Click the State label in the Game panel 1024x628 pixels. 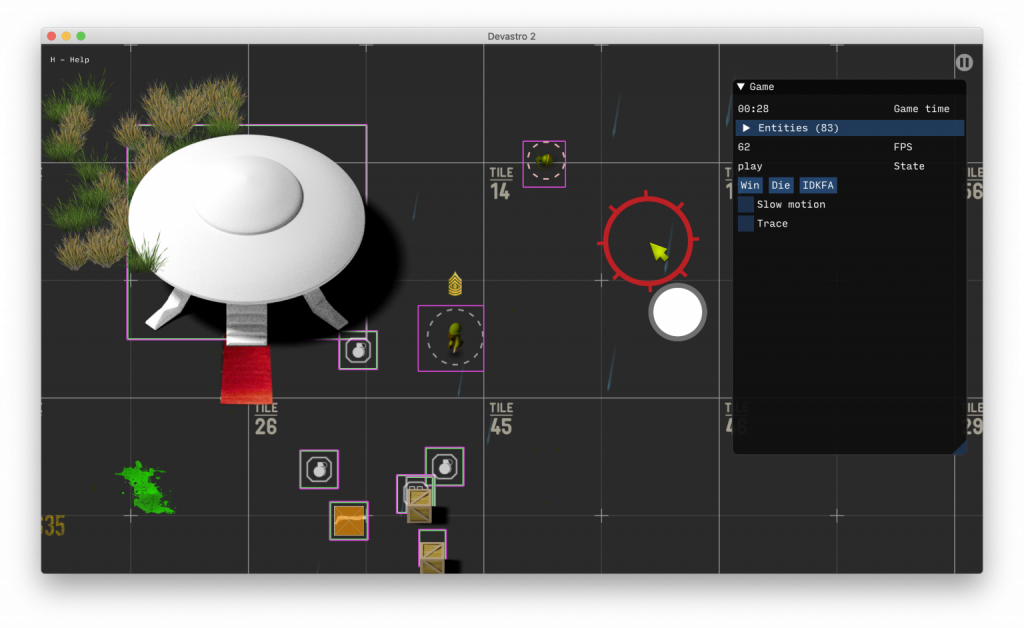(x=909, y=166)
